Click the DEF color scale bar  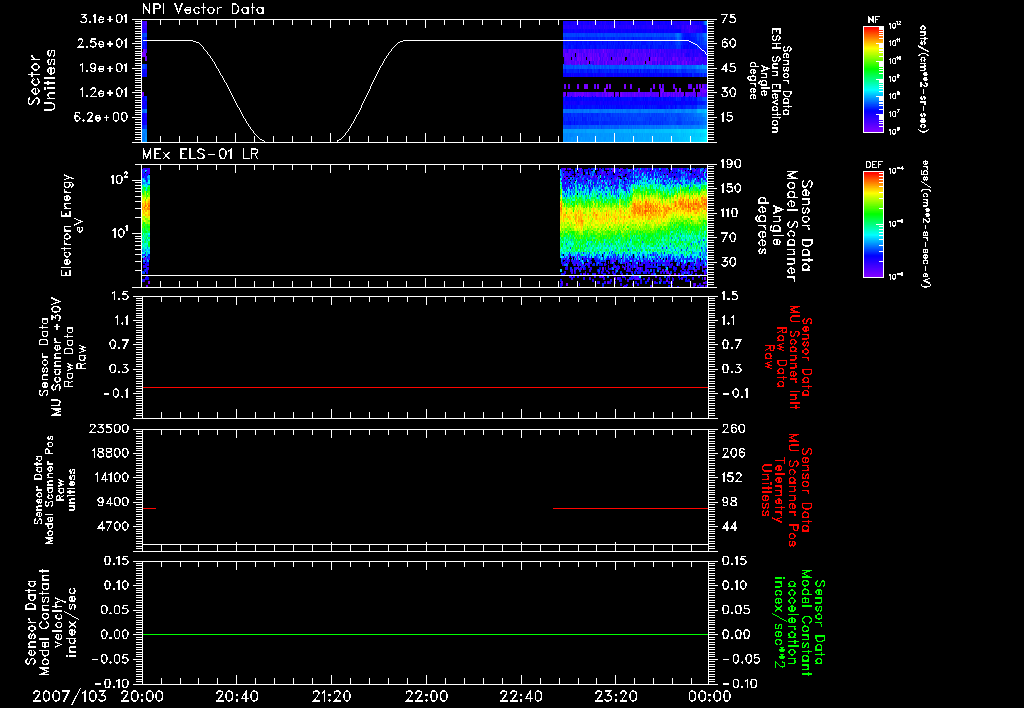click(x=874, y=223)
